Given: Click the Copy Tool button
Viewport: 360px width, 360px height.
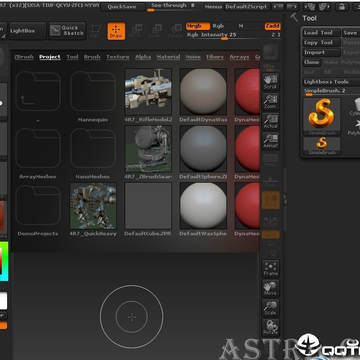Looking at the screenshot, I should (x=322, y=43).
